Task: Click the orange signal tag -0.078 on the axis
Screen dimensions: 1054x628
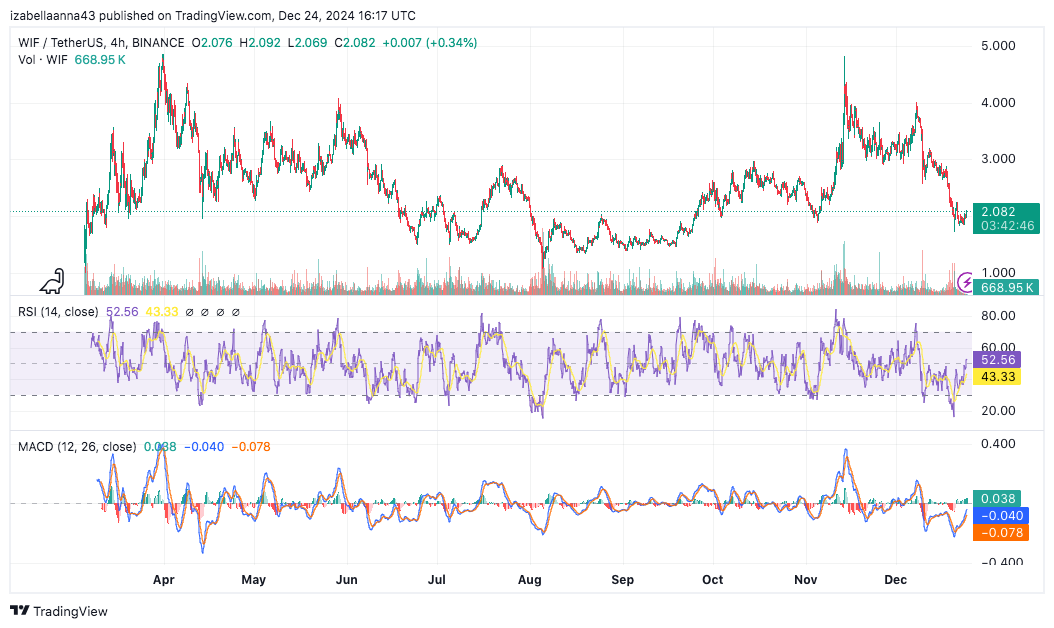Action: click(x=1002, y=533)
